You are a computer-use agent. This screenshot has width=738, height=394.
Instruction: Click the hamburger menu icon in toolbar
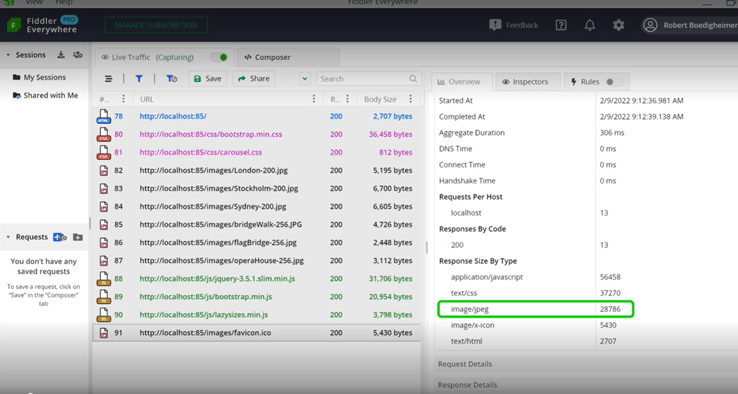pyautogui.click(x=108, y=79)
